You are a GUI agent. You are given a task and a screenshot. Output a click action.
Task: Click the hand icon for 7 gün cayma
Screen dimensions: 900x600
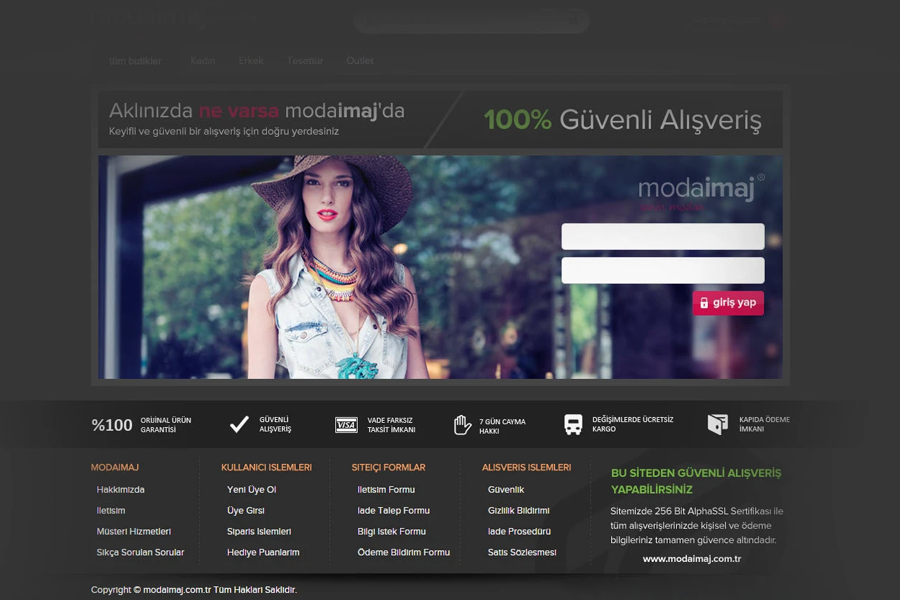click(462, 425)
